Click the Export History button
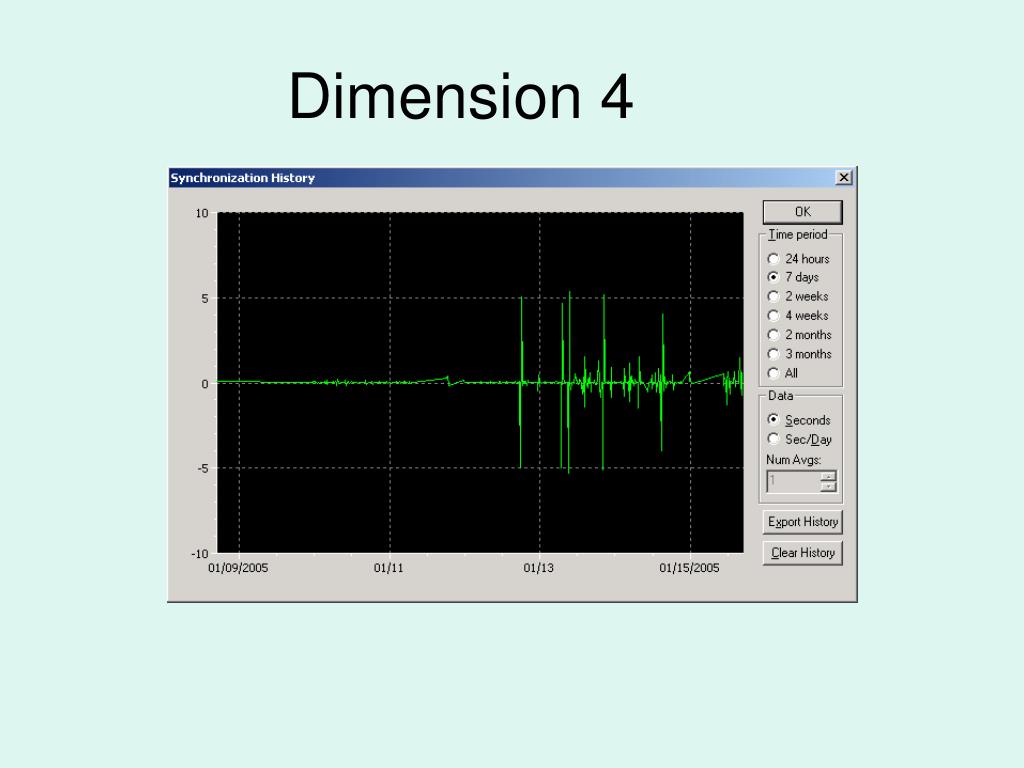 click(803, 522)
